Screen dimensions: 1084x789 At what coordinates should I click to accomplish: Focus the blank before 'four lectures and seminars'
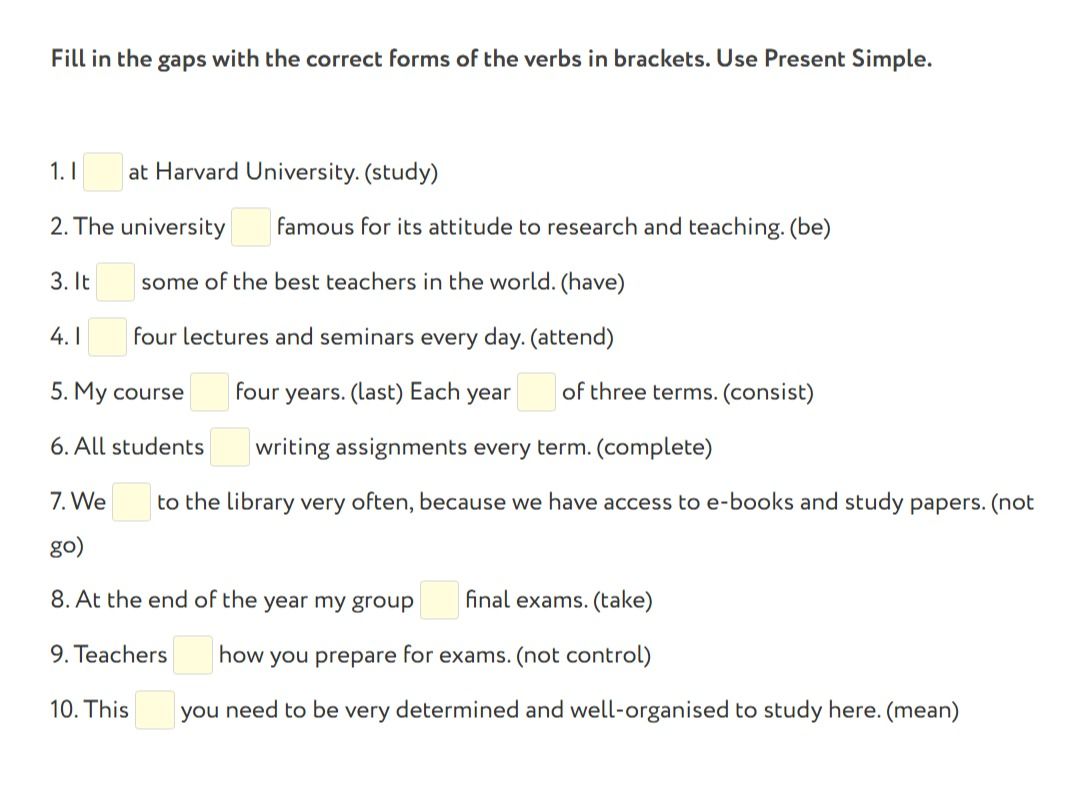[107, 337]
